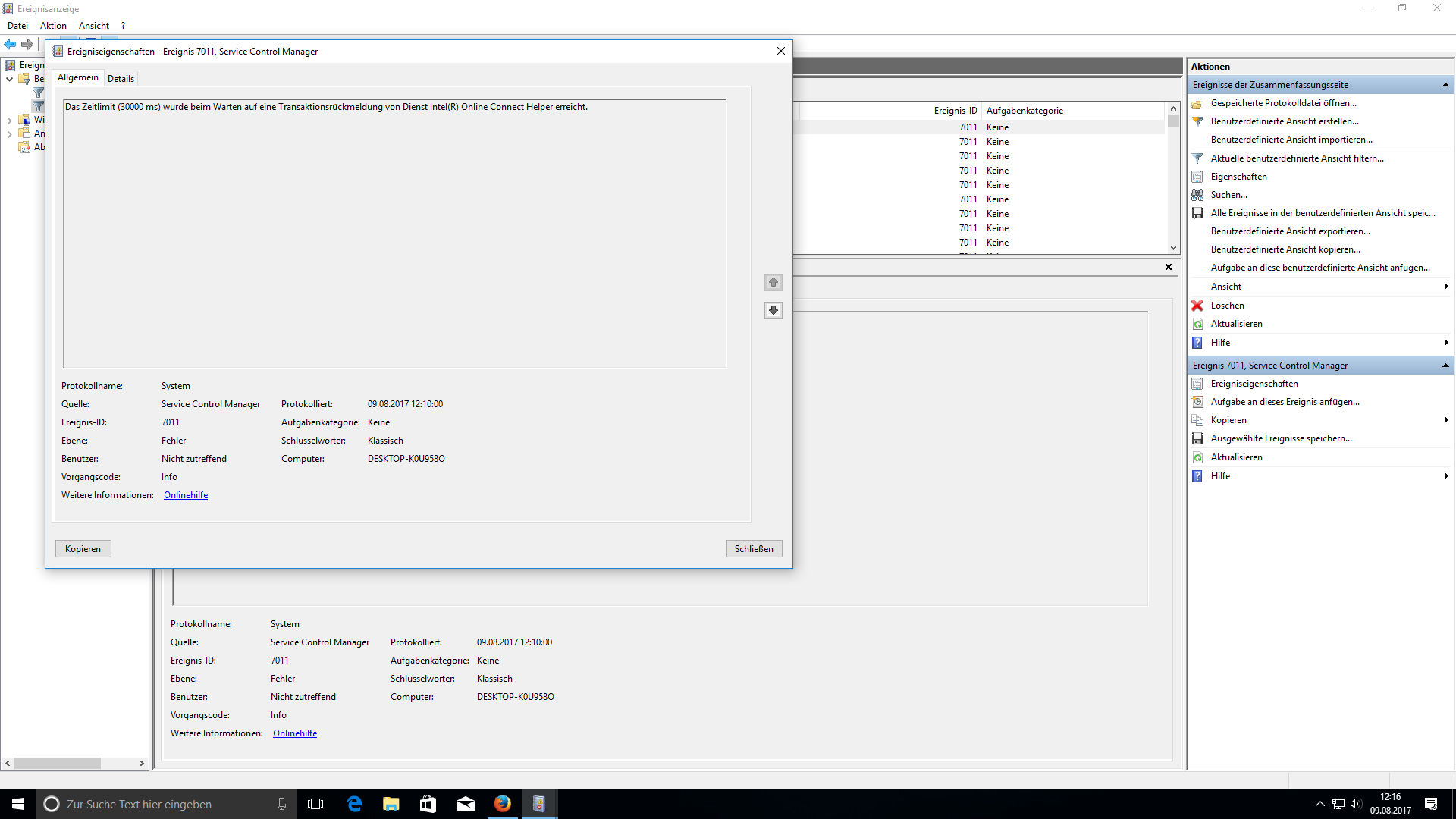Open the Aktion menu
The width and height of the screenshot is (1456, 819).
pos(53,26)
